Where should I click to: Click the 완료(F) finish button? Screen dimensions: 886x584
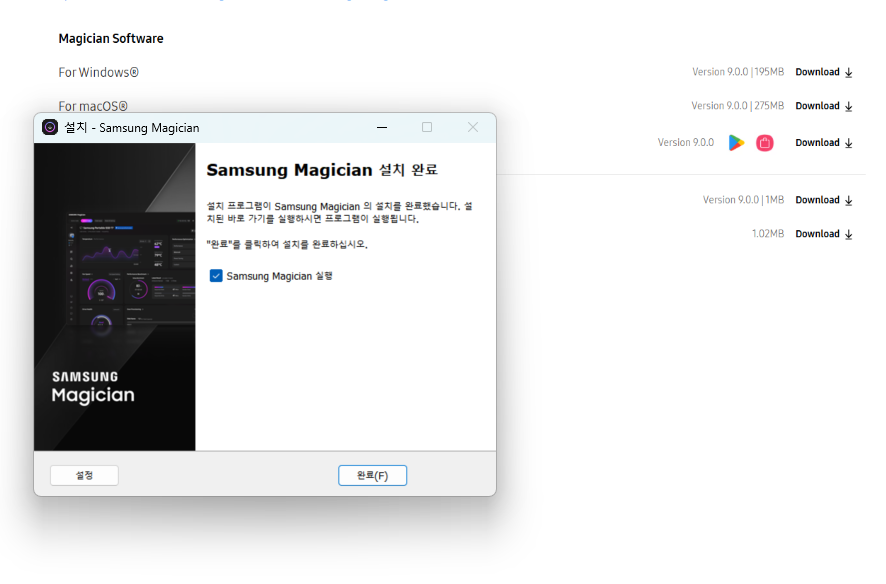click(372, 476)
